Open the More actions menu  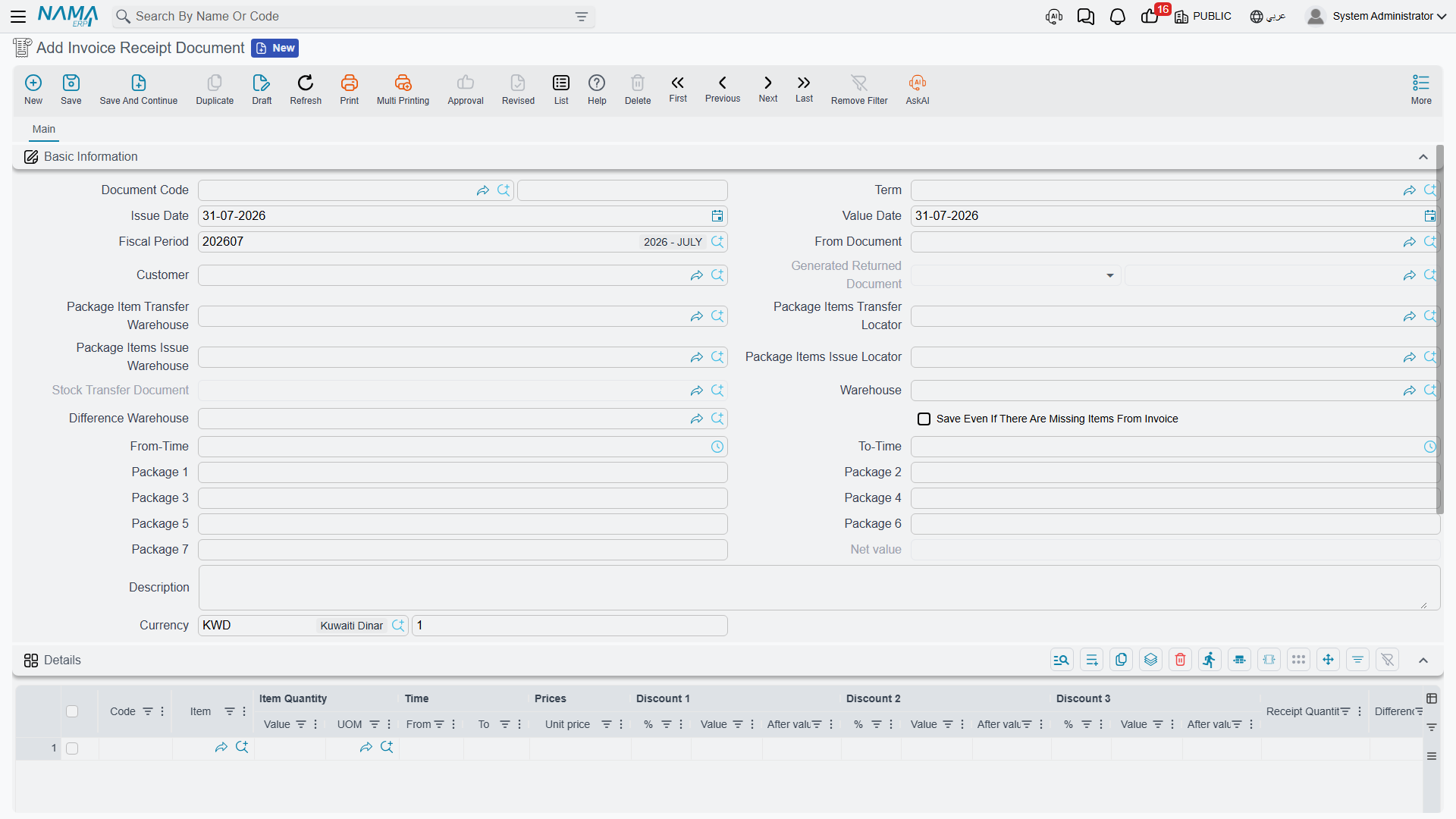[1421, 89]
